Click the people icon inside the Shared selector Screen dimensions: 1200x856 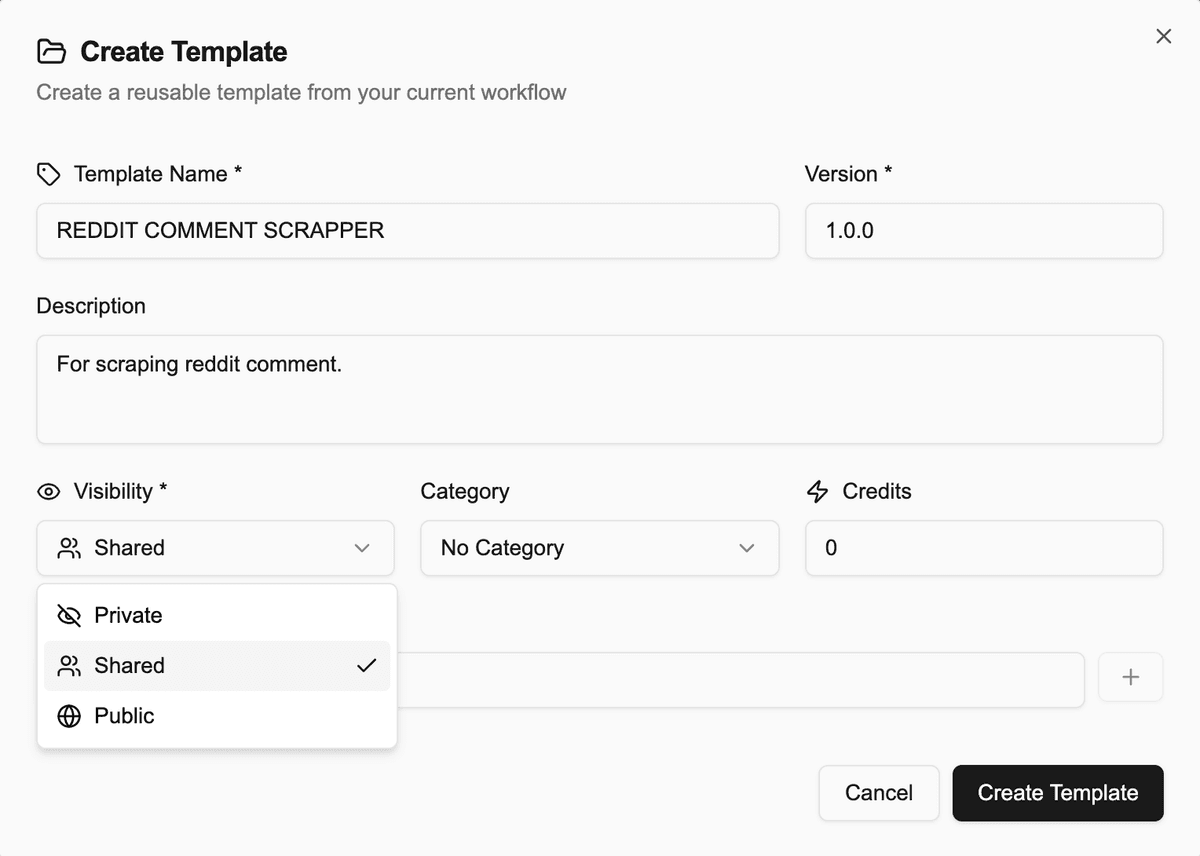[69, 548]
